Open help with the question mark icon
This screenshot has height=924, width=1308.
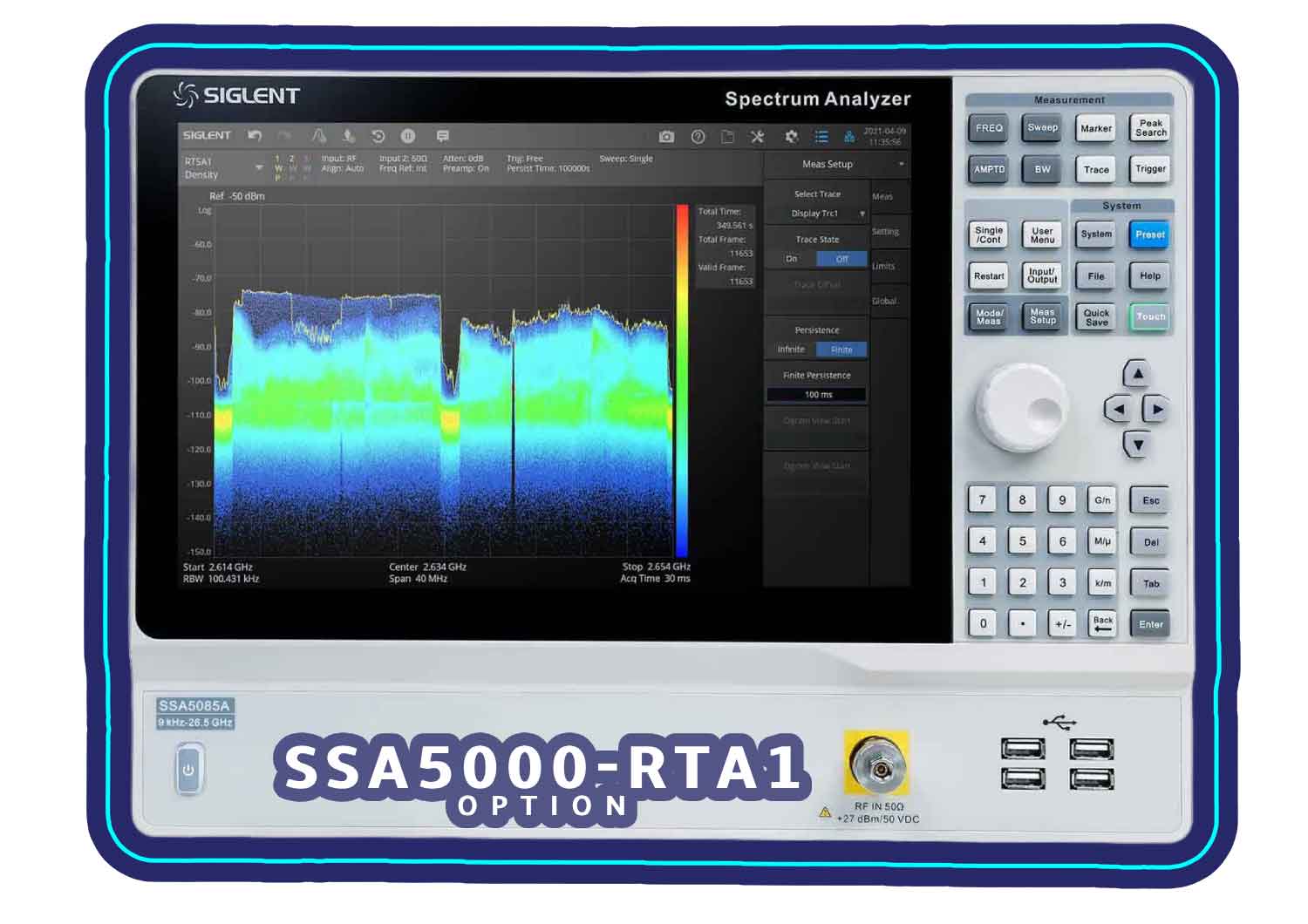point(698,137)
